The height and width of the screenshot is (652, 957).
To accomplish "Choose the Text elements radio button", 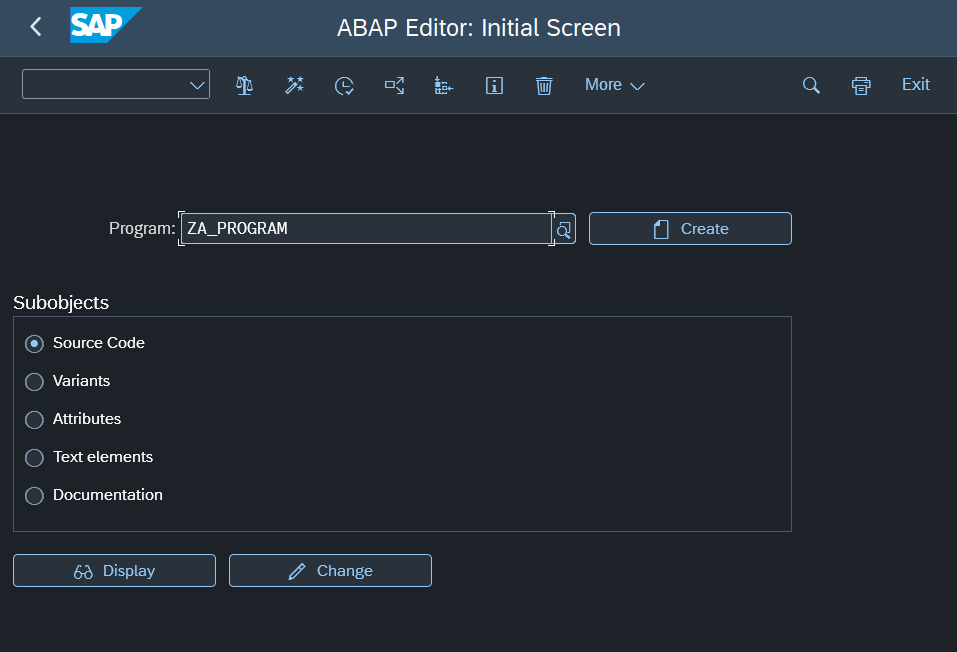I will pos(33,457).
